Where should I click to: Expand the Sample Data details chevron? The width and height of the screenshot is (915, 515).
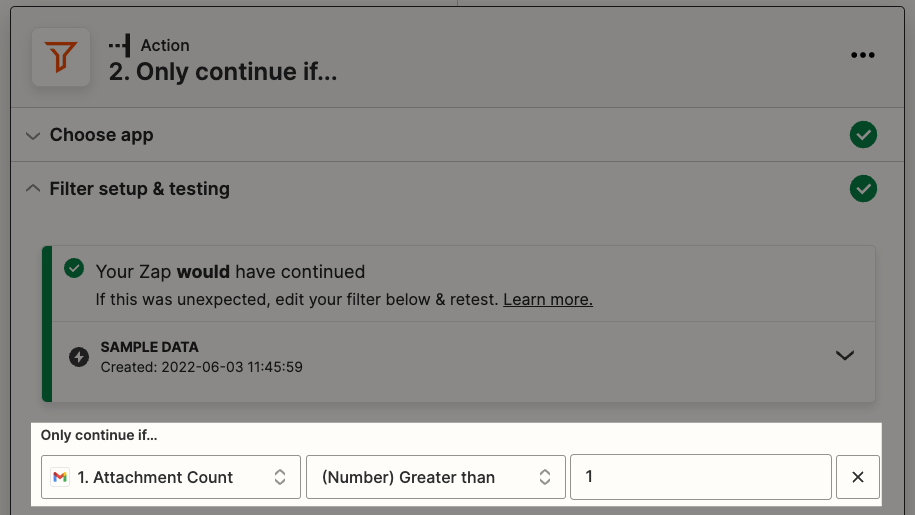click(x=844, y=355)
